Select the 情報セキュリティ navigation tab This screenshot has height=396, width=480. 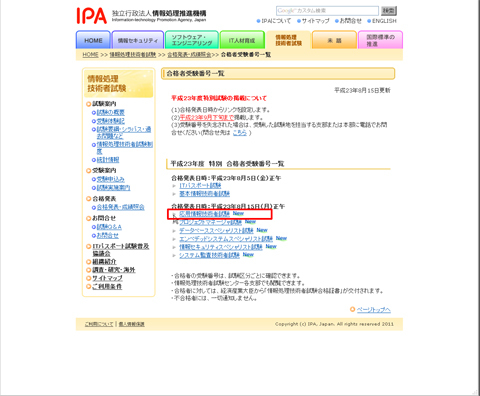(138, 40)
